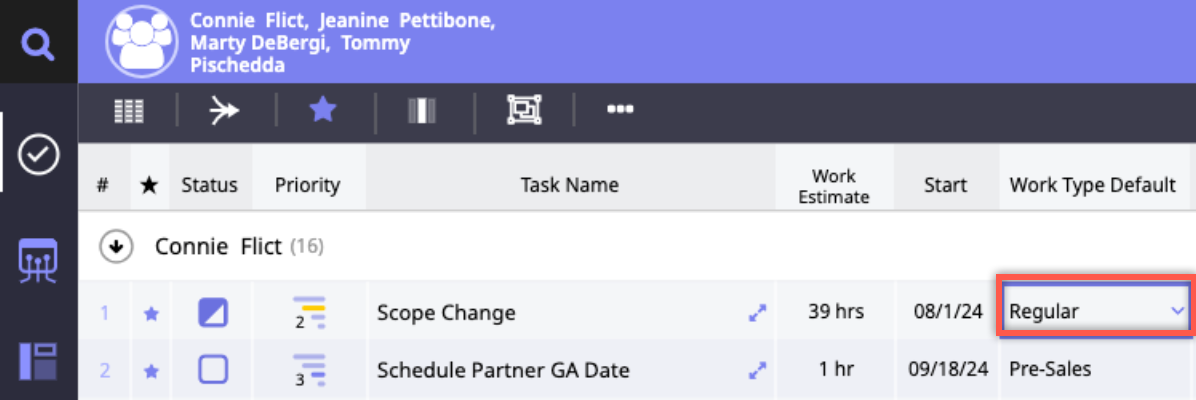Click the striped column view toolbar icon
Viewport: 1196px width, 400px height.
(x=422, y=111)
